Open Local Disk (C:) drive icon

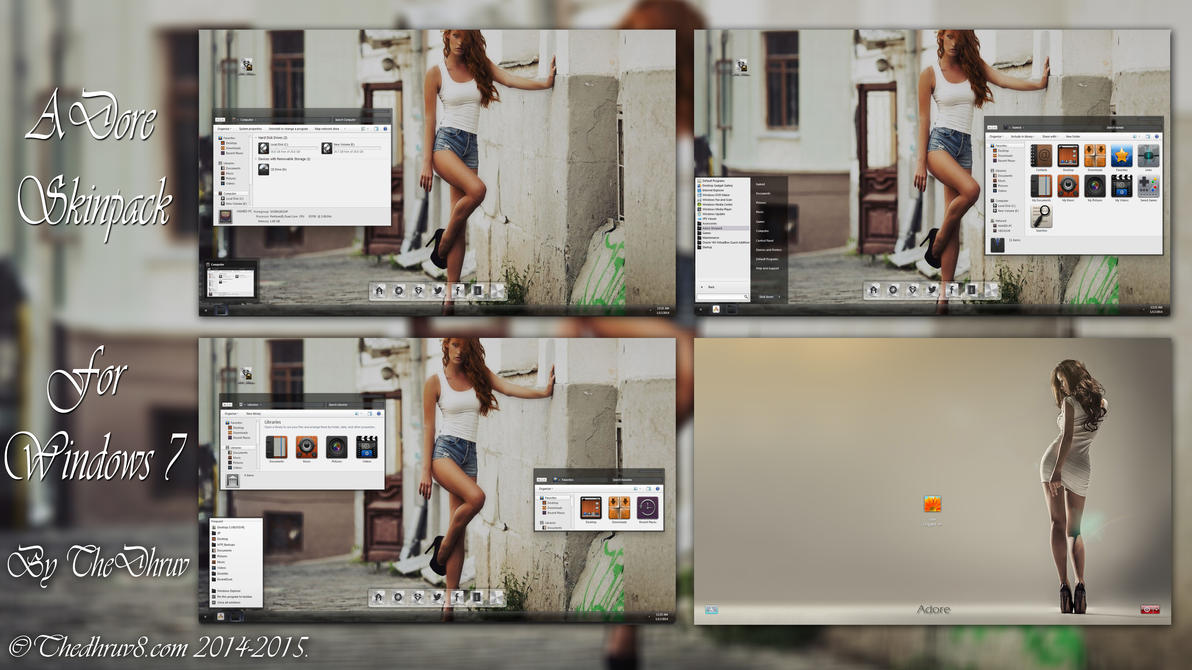coord(264,148)
